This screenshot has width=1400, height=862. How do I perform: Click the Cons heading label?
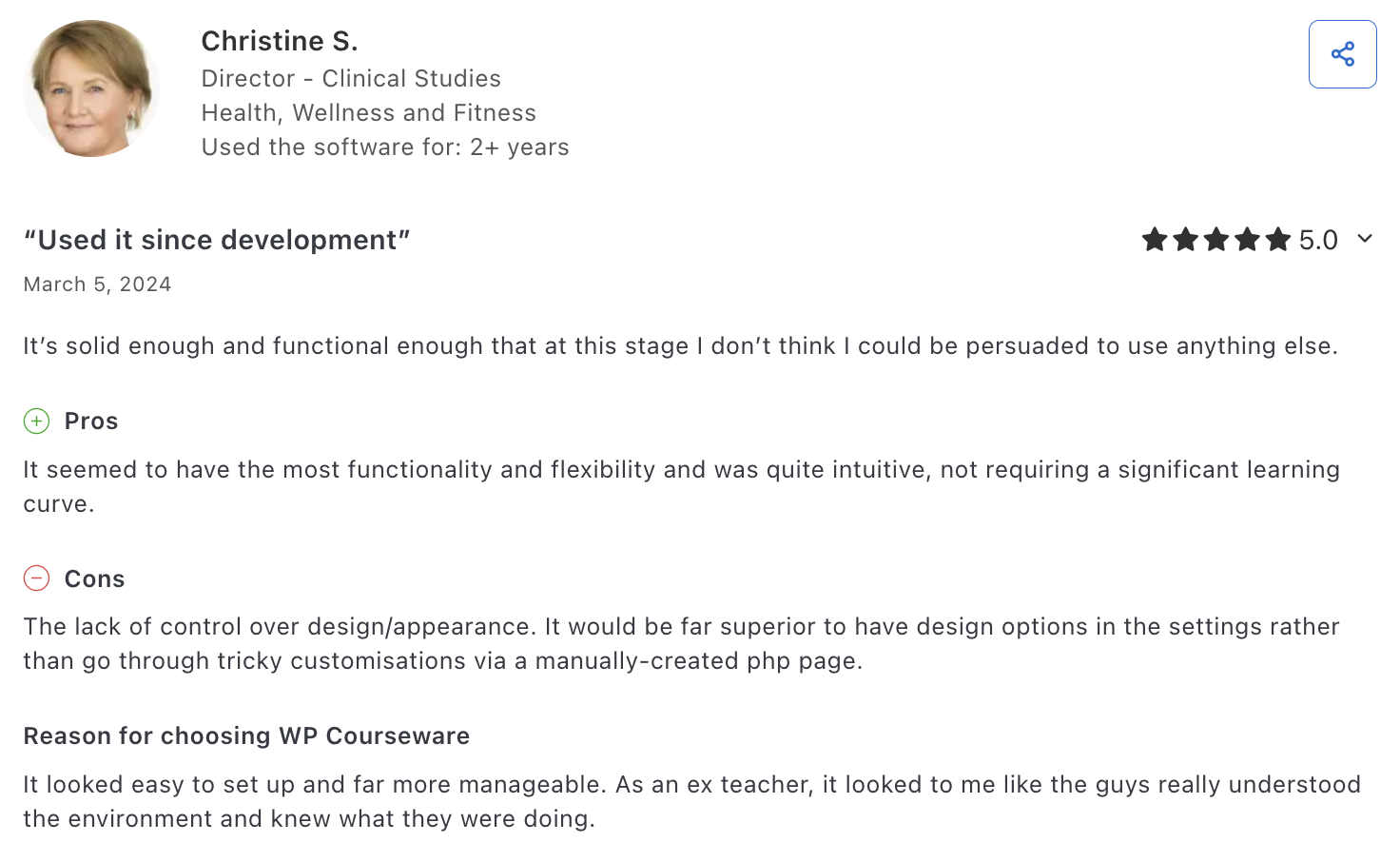coord(94,578)
